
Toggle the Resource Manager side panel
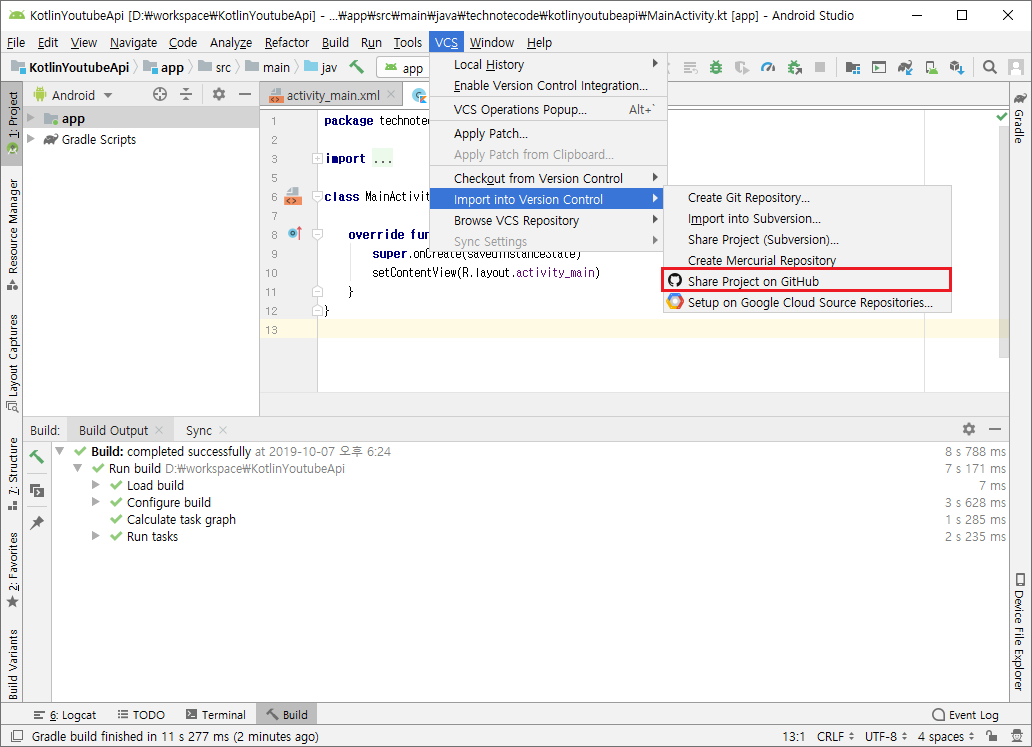click(x=13, y=234)
